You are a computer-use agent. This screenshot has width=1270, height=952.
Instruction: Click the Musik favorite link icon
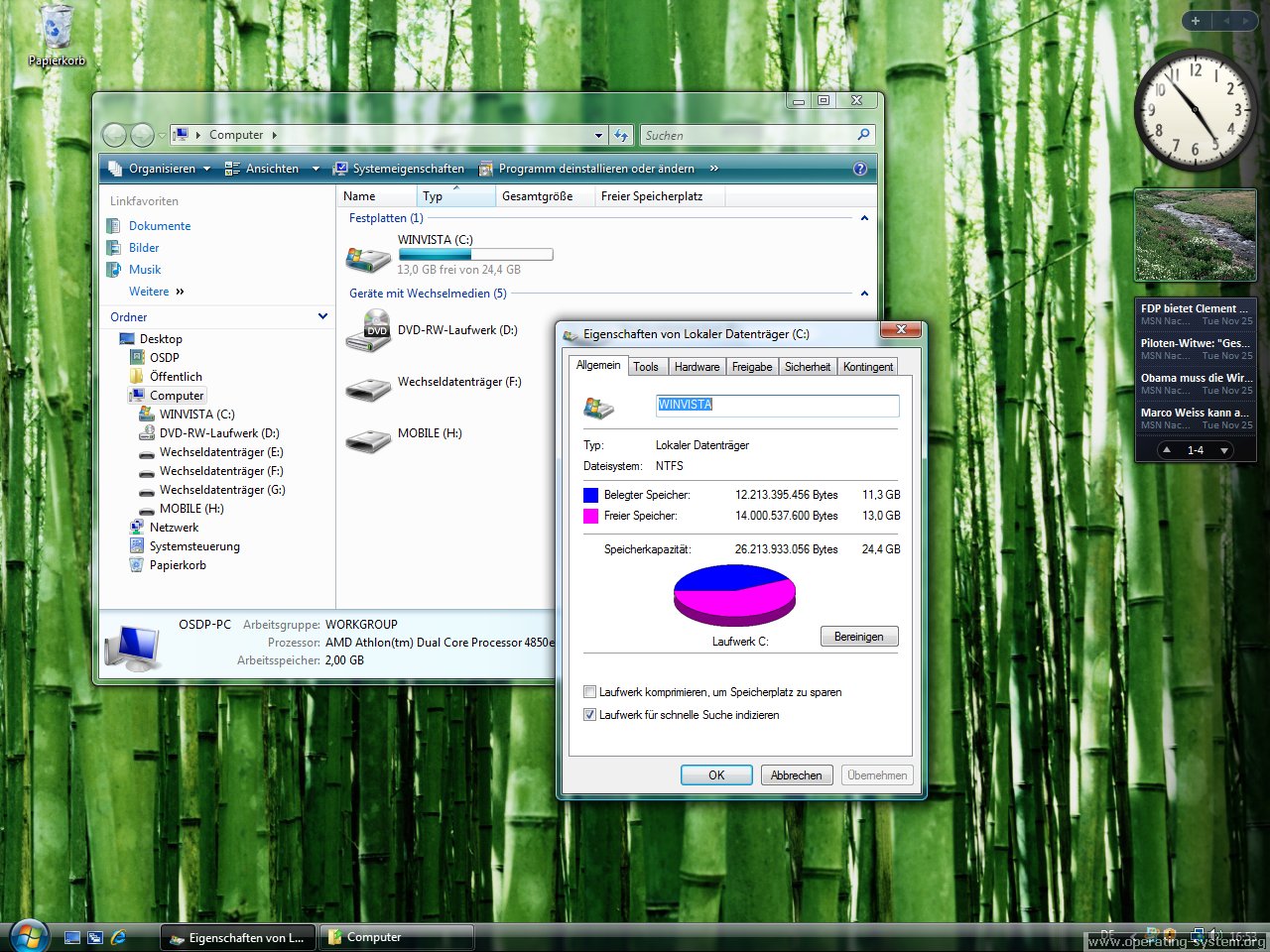click(114, 270)
